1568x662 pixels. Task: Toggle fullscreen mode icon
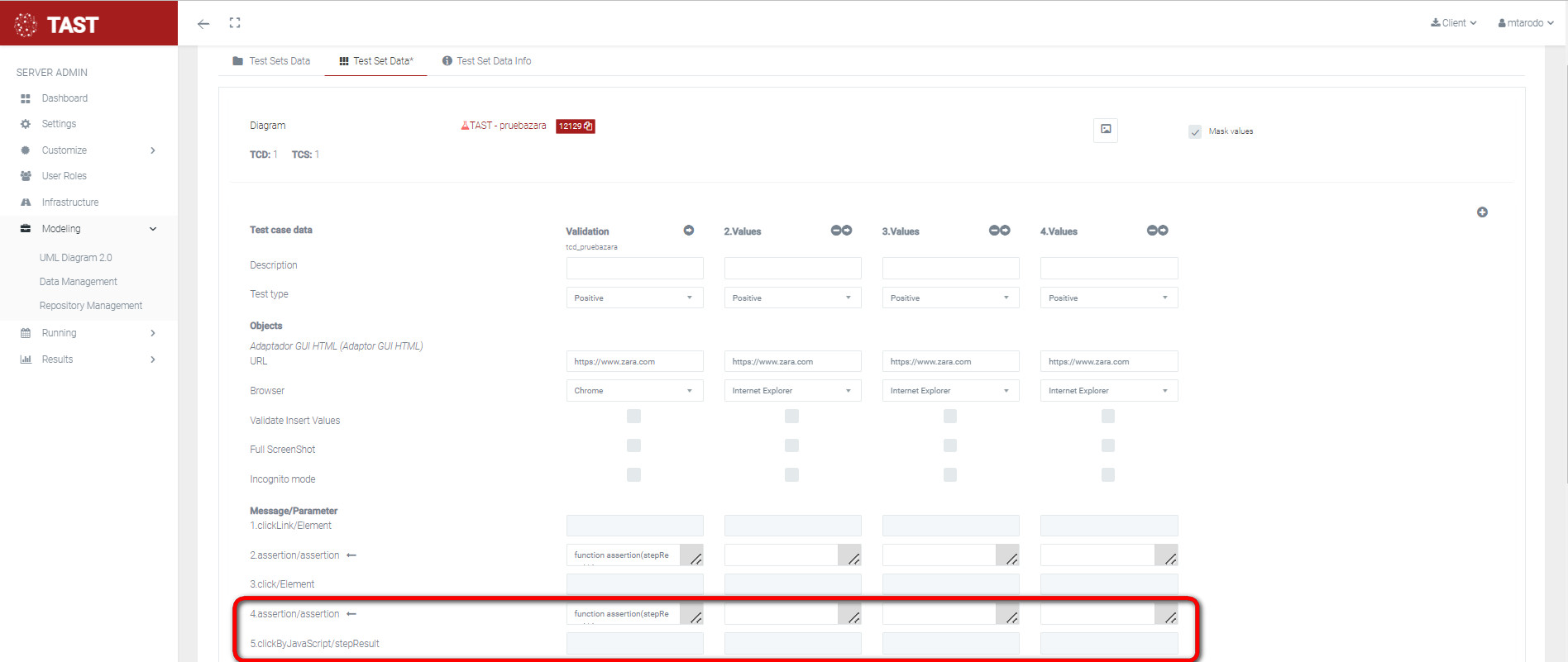point(235,23)
